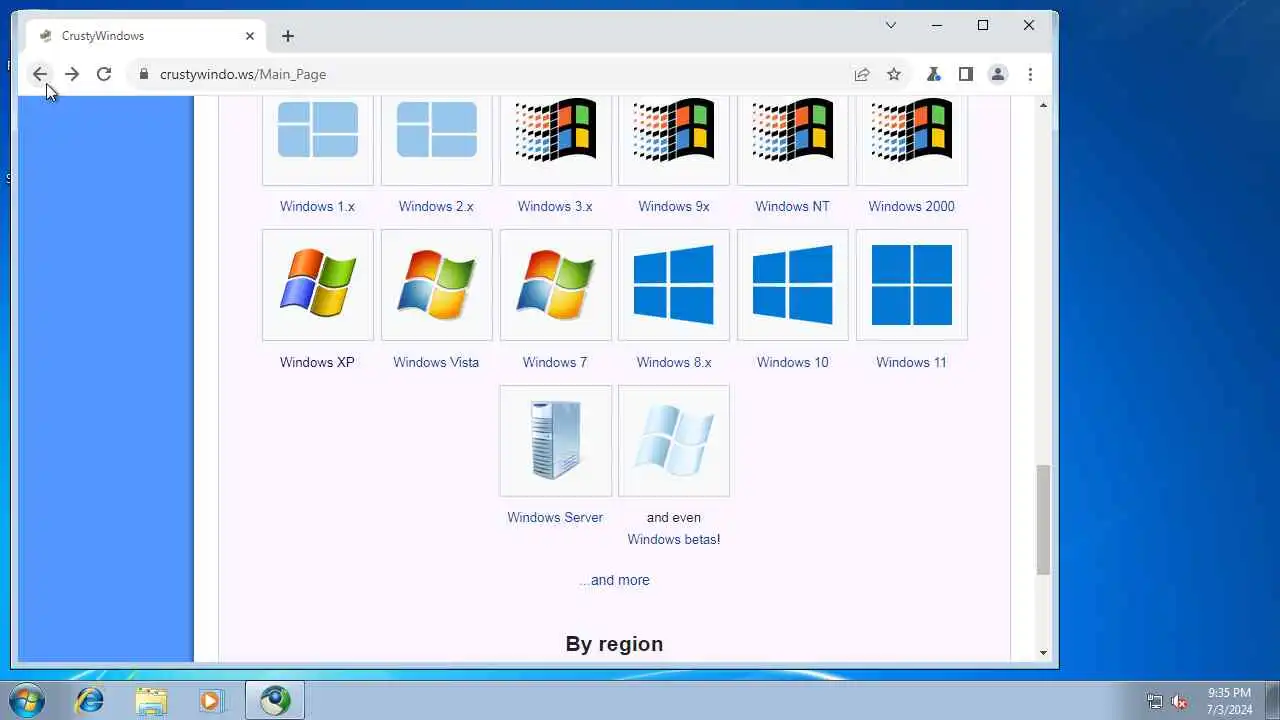The image size is (1280, 720).
Task: Click the padlock site info icon
Action: tap(144, 74)
